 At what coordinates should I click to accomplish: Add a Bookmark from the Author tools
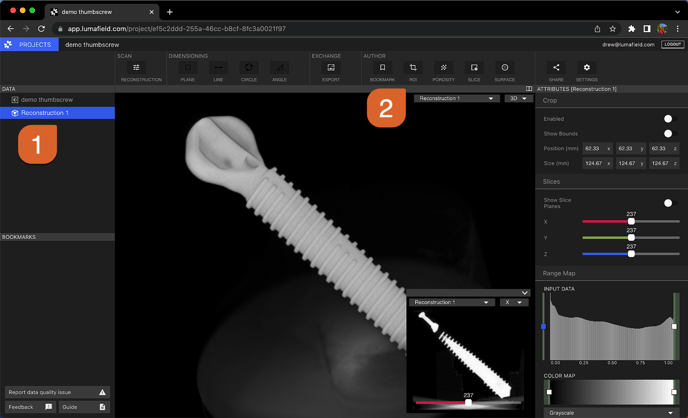[x=382, y=70]
